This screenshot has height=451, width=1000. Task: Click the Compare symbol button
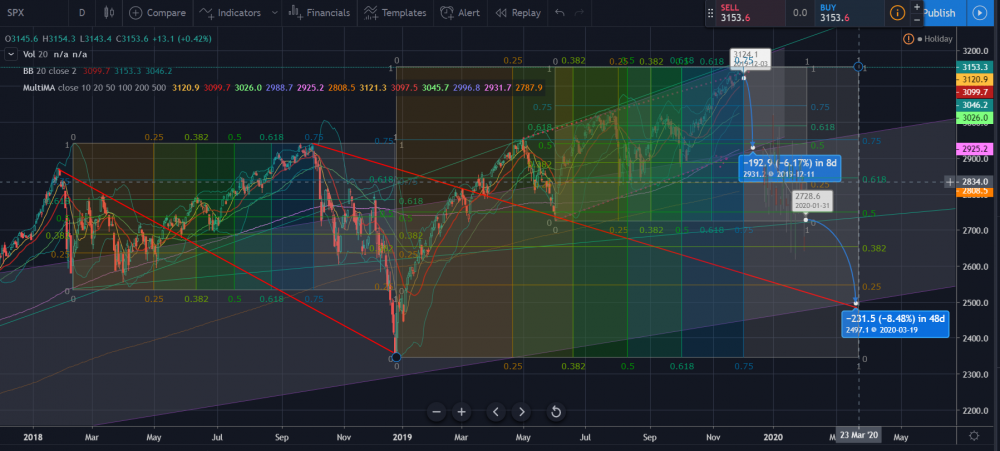159,13
